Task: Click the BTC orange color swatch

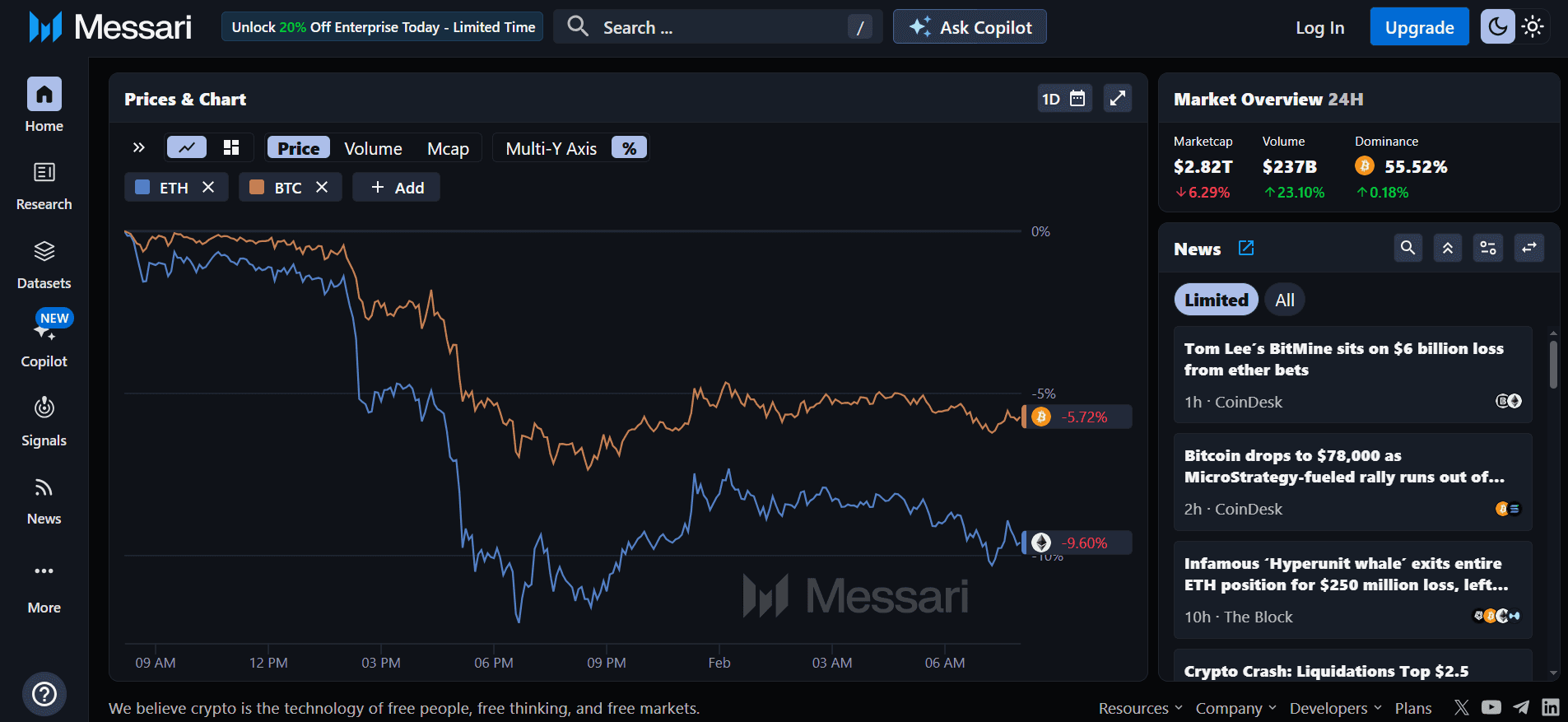Action: tap(257, 188)
